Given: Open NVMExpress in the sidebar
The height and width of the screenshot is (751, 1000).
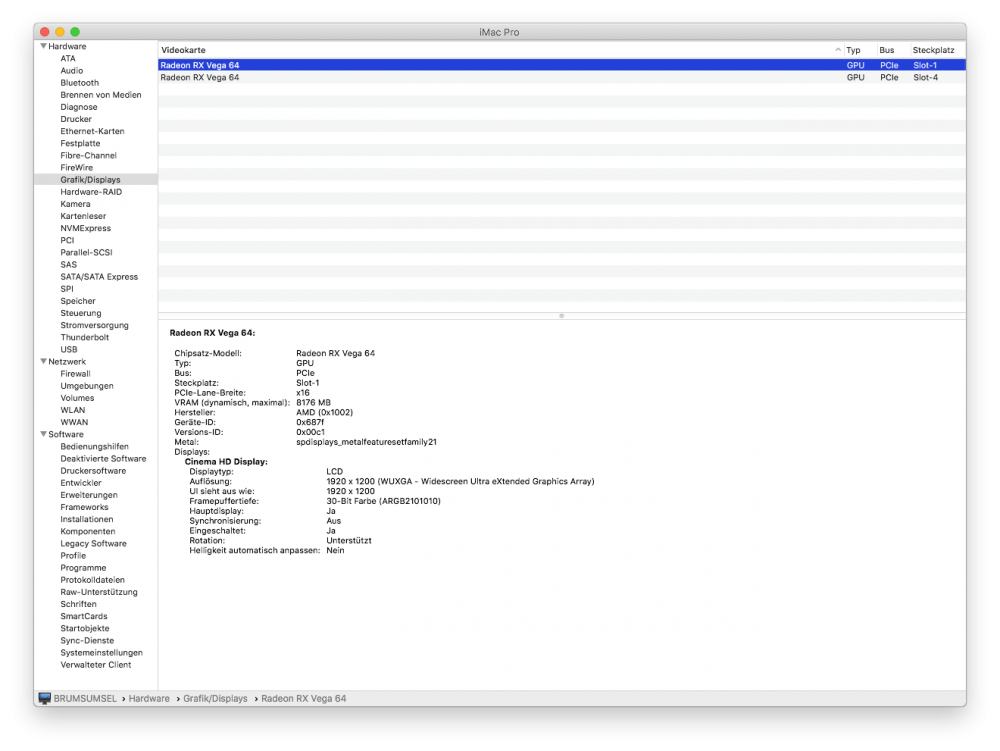Looking at the screenshot, I should click(x=85, y=228).
